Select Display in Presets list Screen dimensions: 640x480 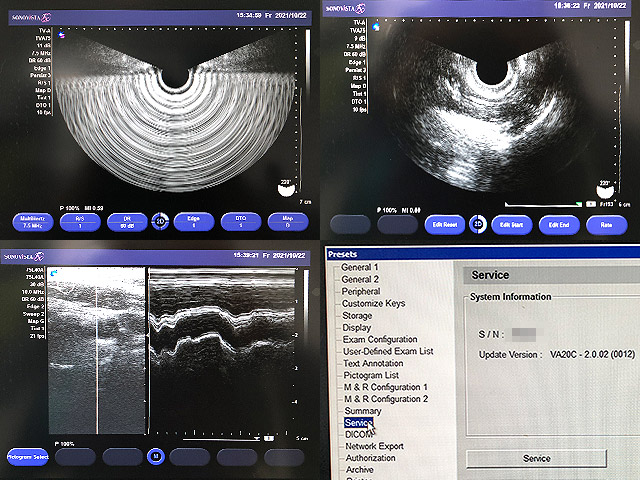357,327
